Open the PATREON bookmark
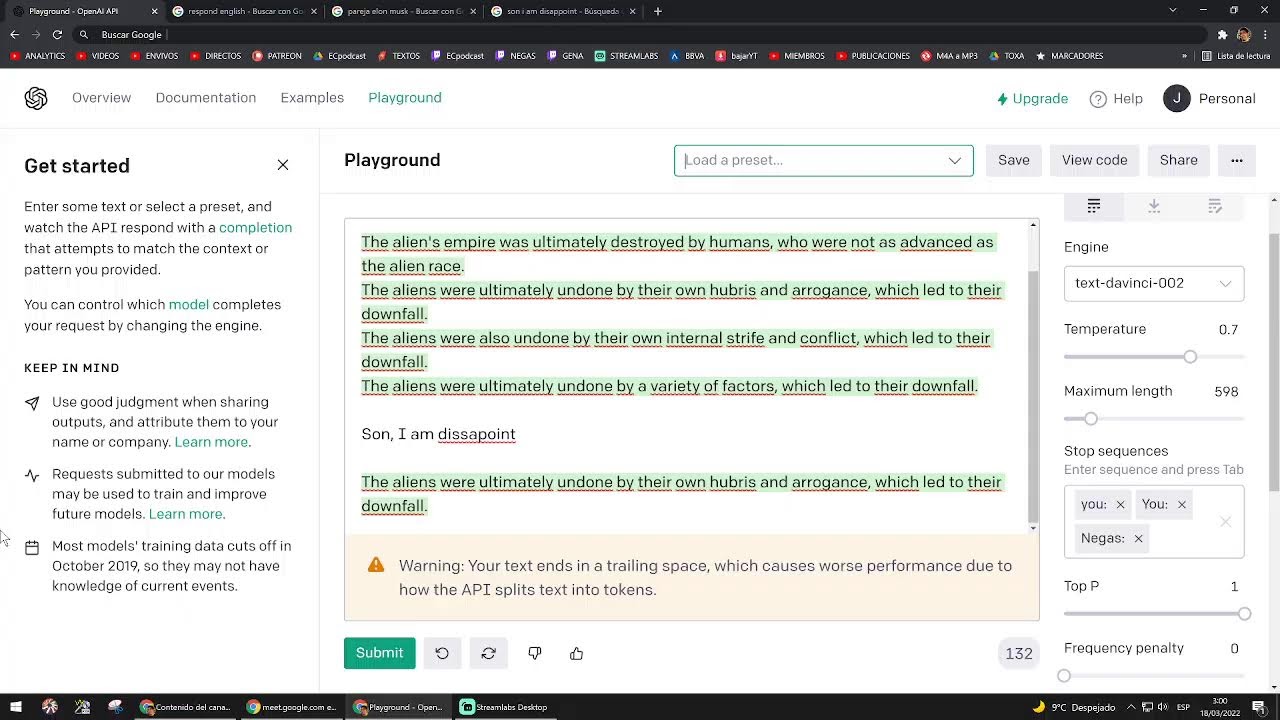 point(277,56)
